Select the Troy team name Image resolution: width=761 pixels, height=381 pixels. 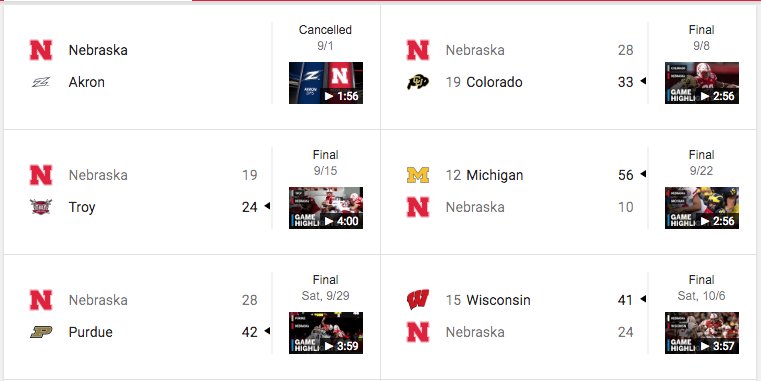coord(82,207)
